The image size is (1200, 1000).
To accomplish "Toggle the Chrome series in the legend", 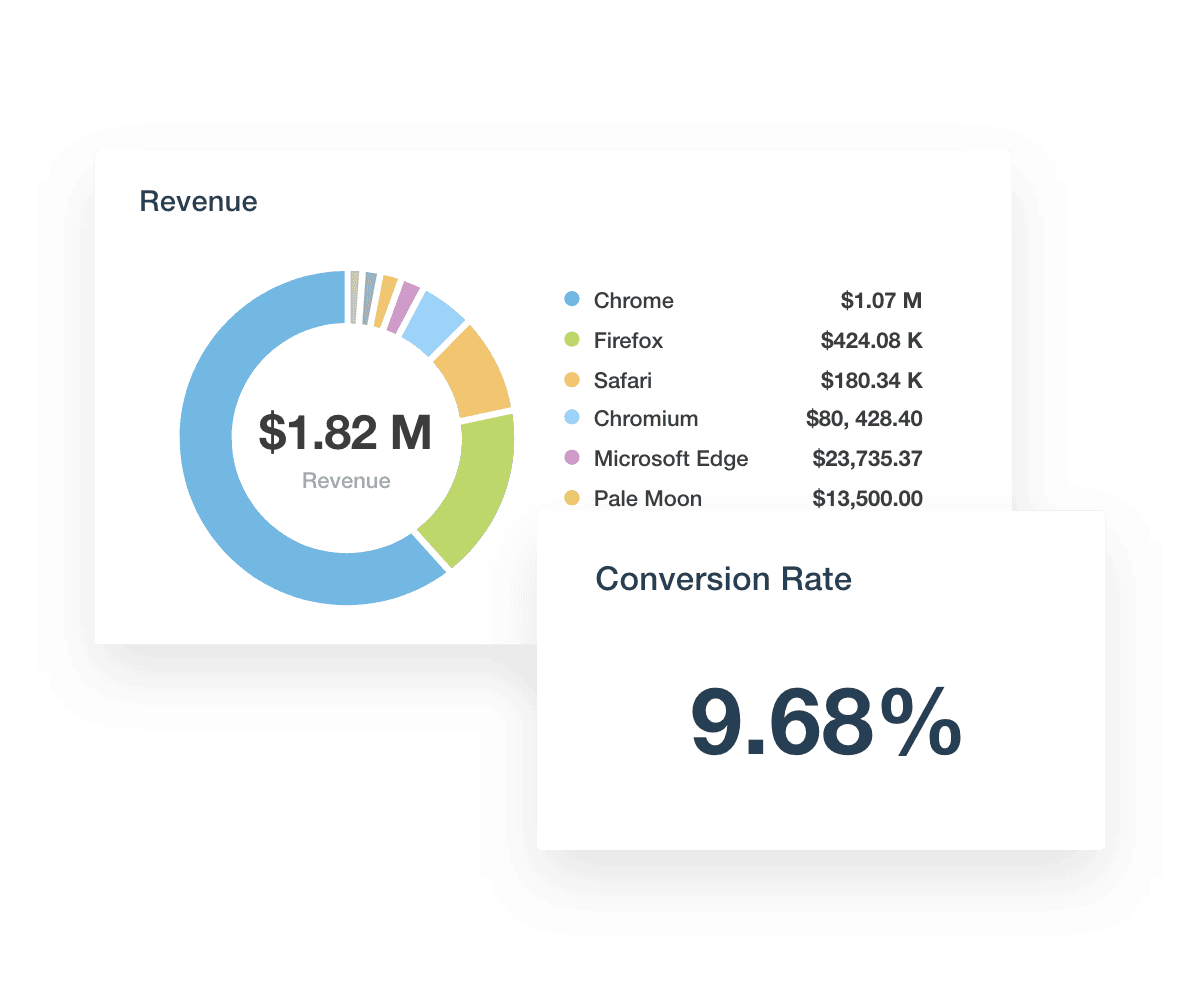I will pyautogui.click(x=633, y=300).
